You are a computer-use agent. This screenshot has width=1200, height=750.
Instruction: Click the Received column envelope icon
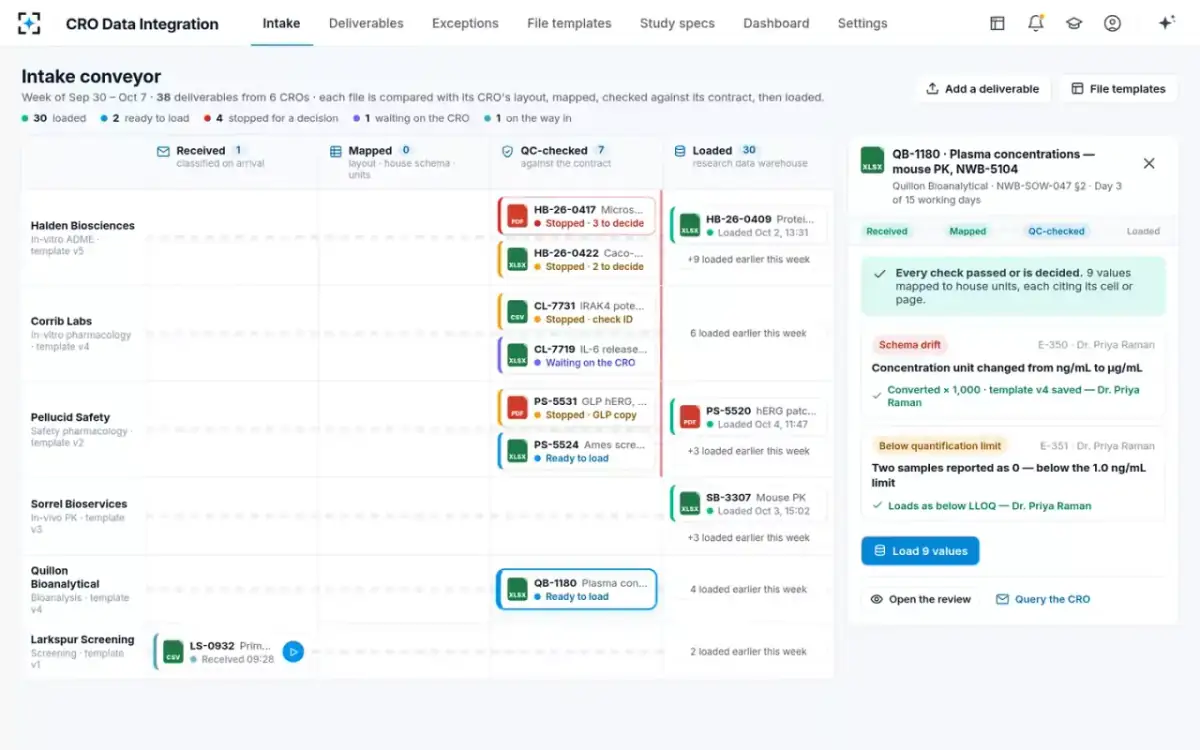click(x=163, y=151)
